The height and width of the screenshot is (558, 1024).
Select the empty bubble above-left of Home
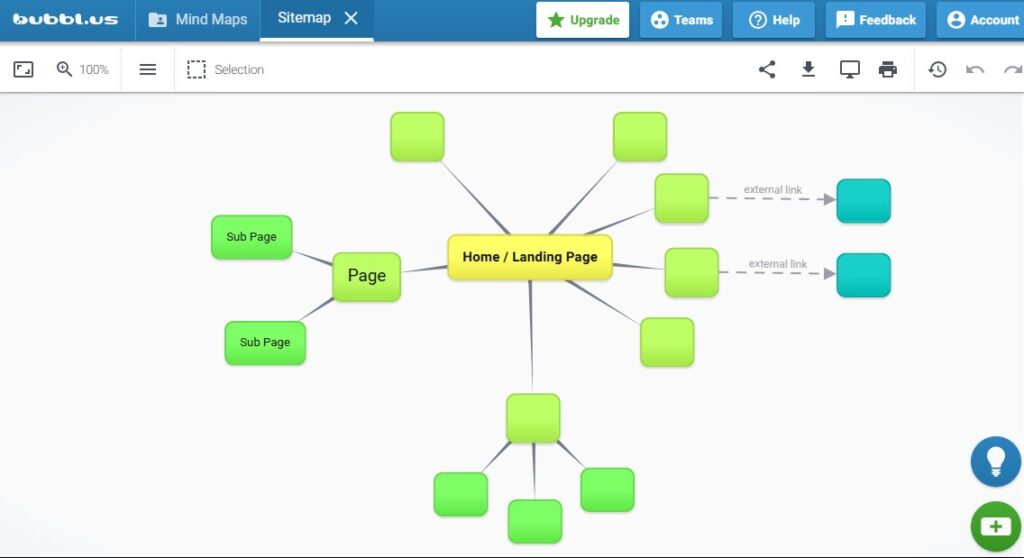[x=417, y=137]
